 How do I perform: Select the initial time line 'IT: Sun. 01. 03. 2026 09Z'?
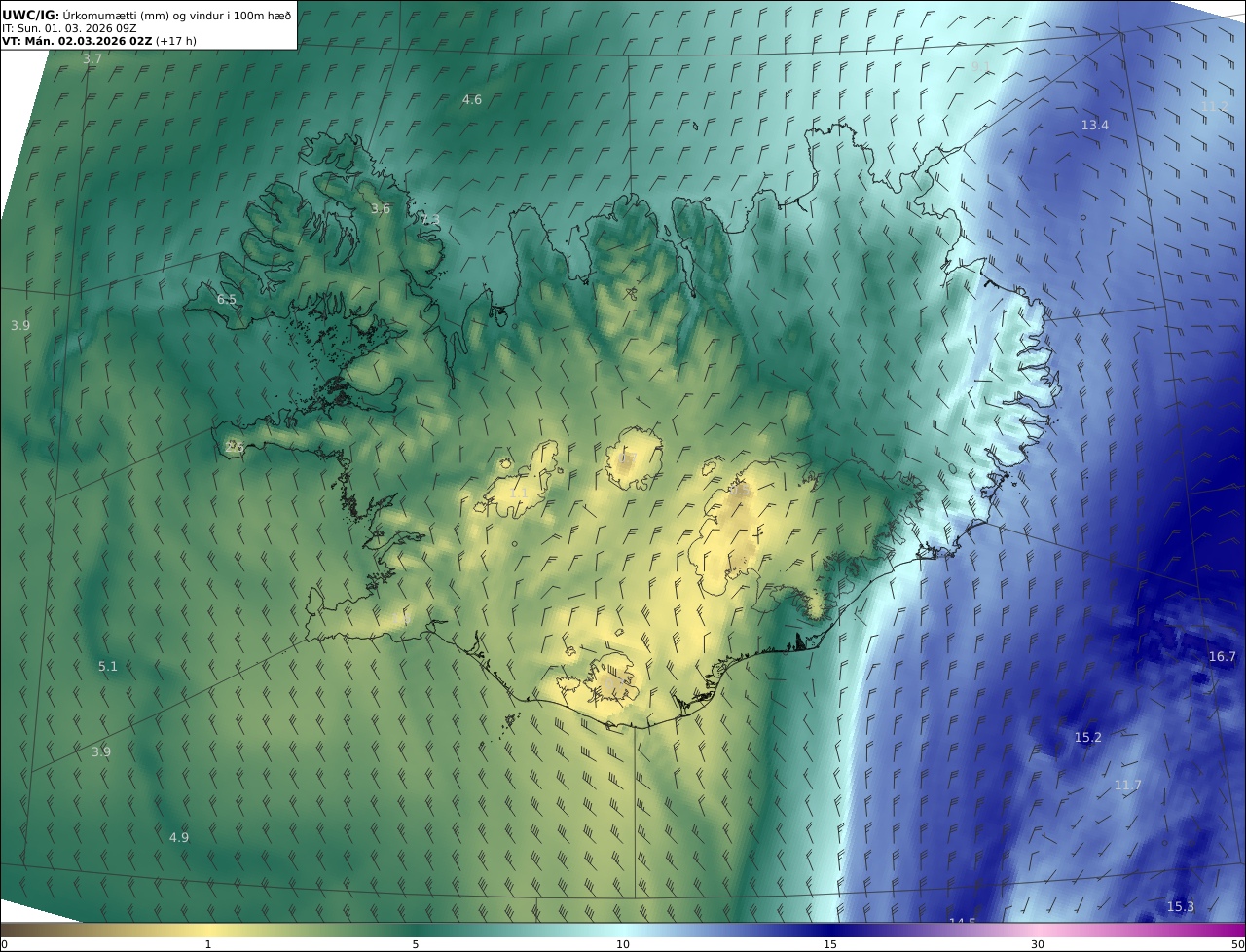[x=69, y=28]
